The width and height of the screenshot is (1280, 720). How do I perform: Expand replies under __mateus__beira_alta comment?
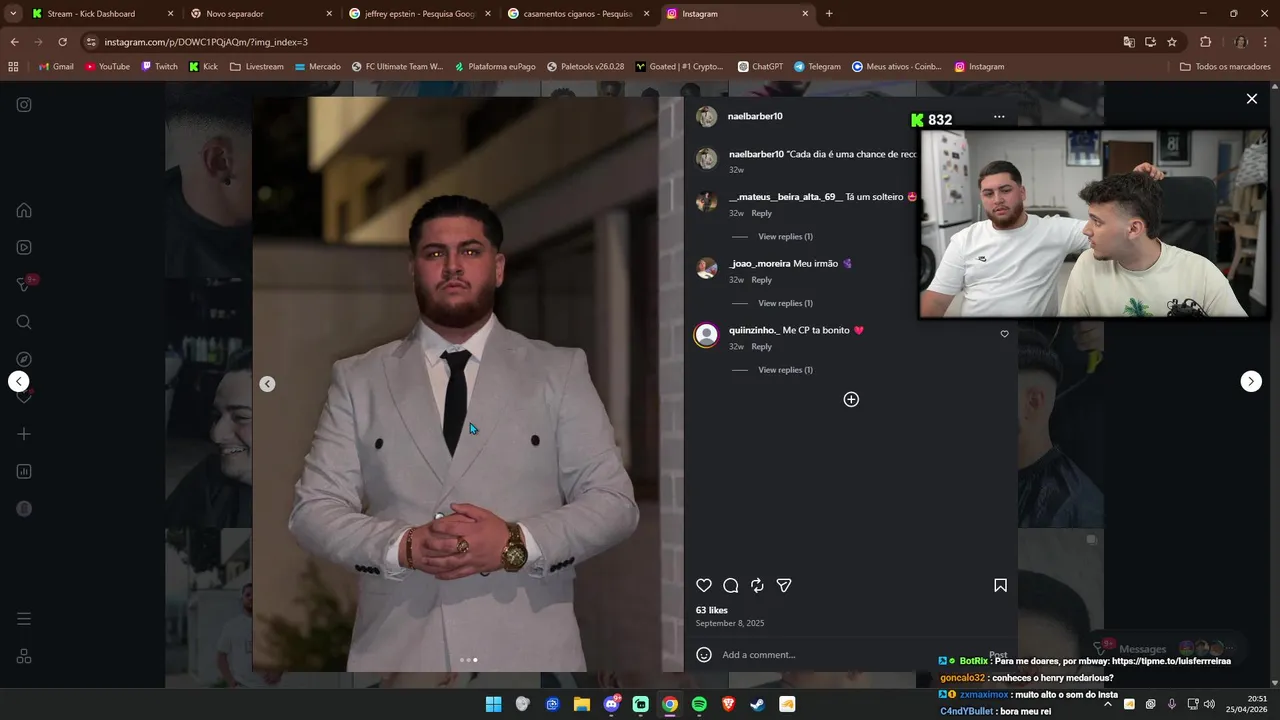point(785,236)
